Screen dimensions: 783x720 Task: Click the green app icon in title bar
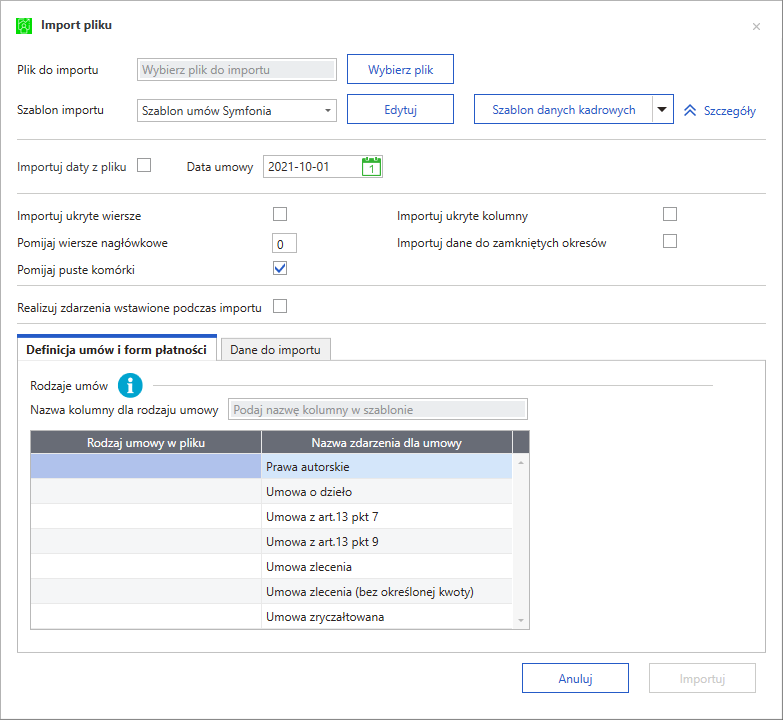click(24, 26)
